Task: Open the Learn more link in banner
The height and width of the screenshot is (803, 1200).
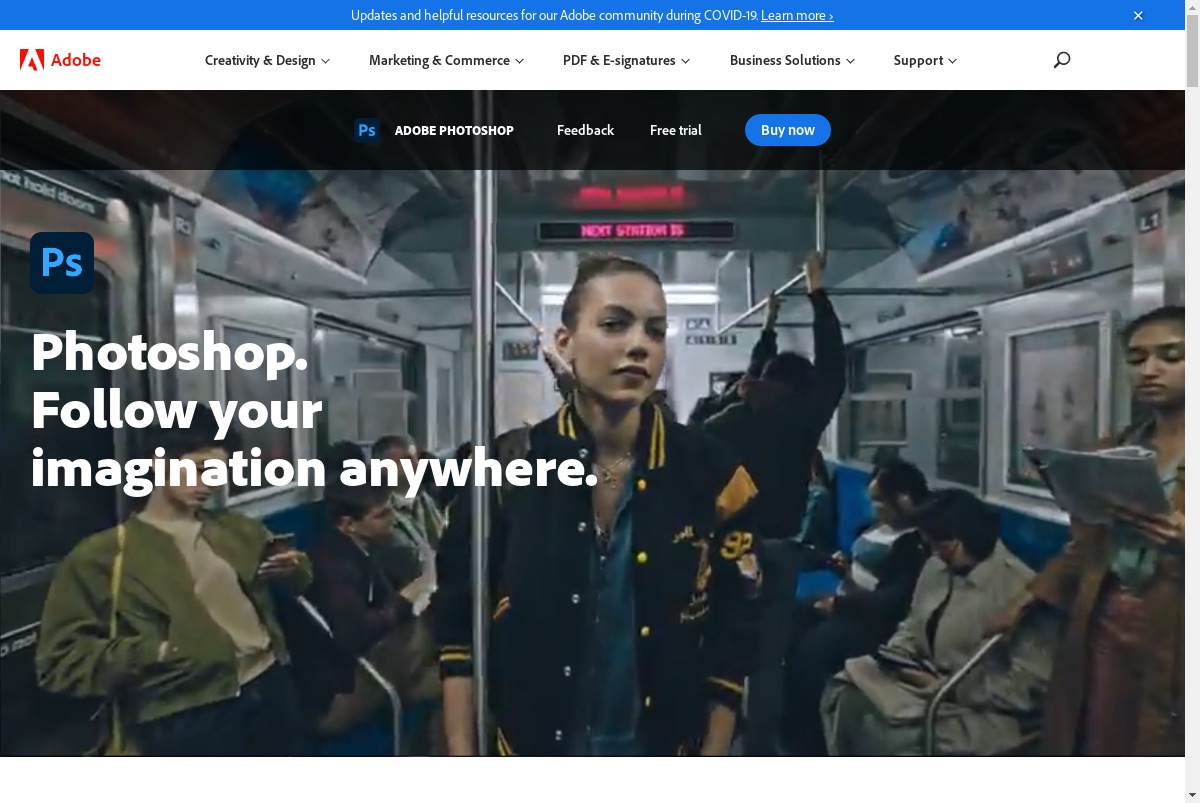Action: [x=797, y=15]
